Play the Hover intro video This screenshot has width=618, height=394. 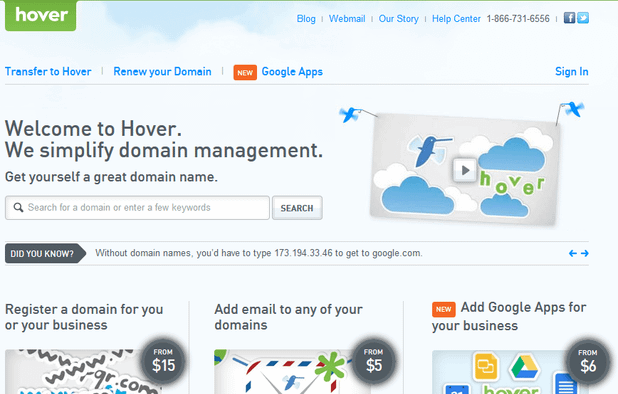(x=465, y=170)
